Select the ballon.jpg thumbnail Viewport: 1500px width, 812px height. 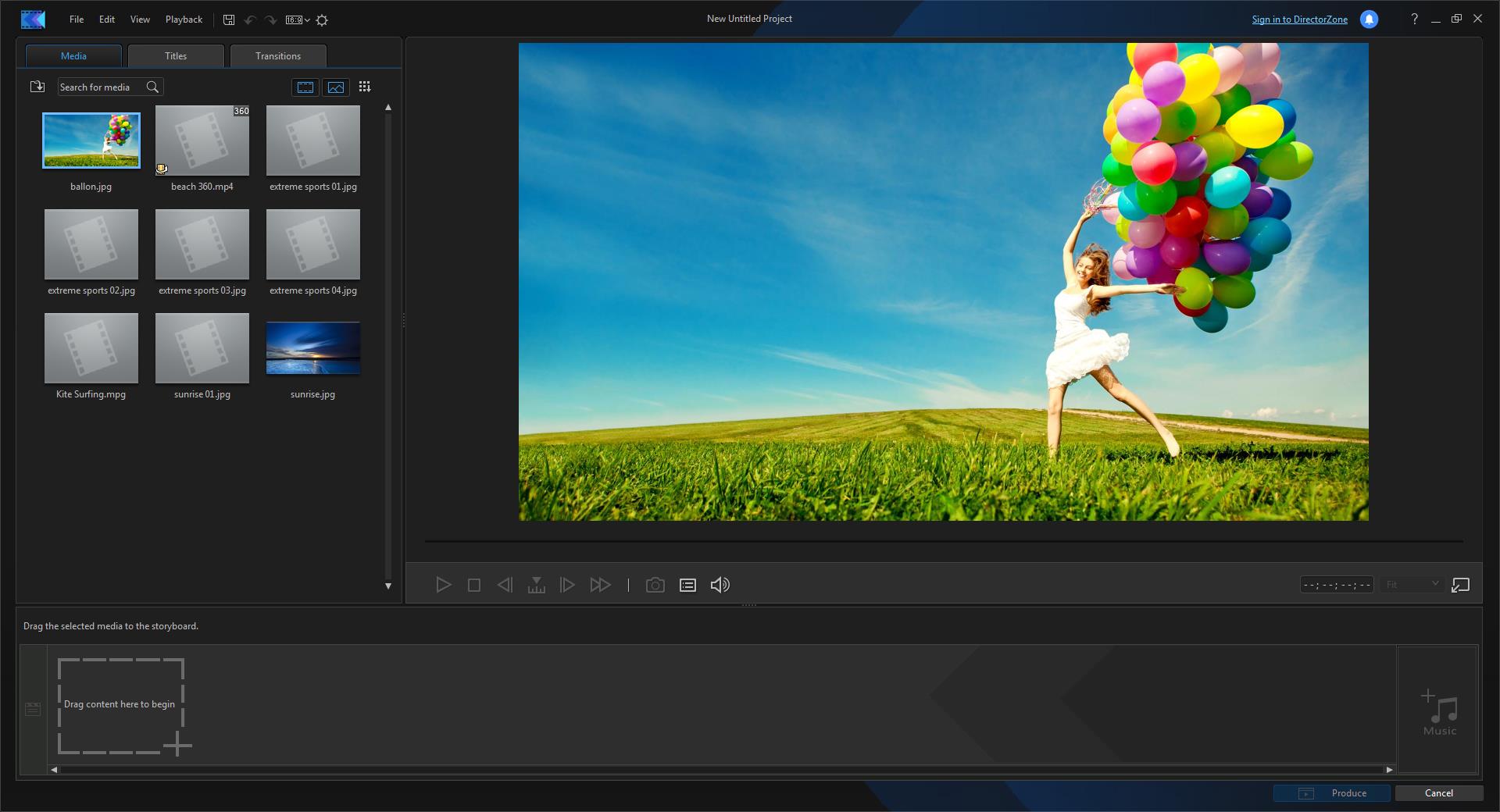(x=91, y=141)
